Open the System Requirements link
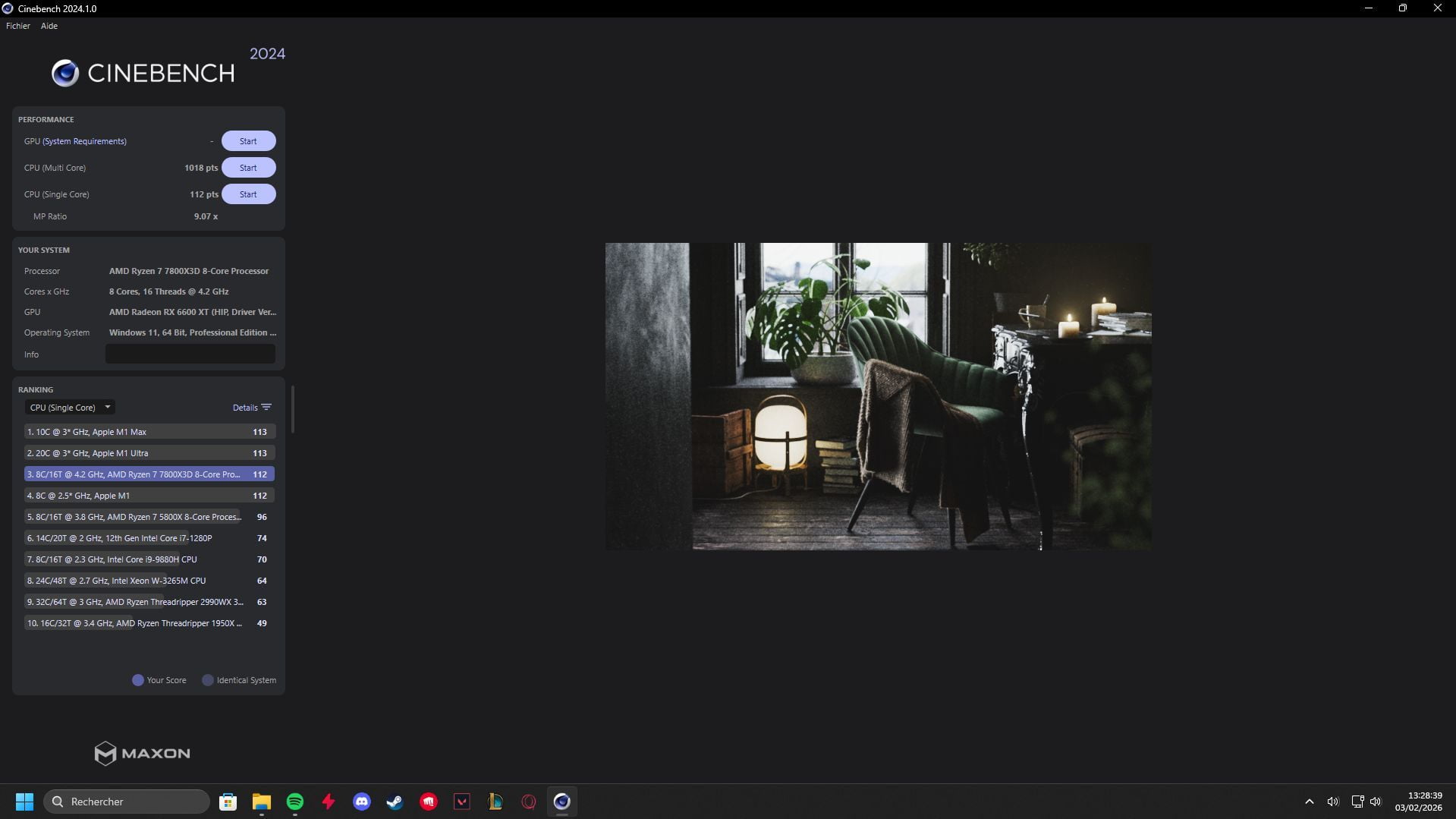The image size is (1456, 819). click(84, 141)
